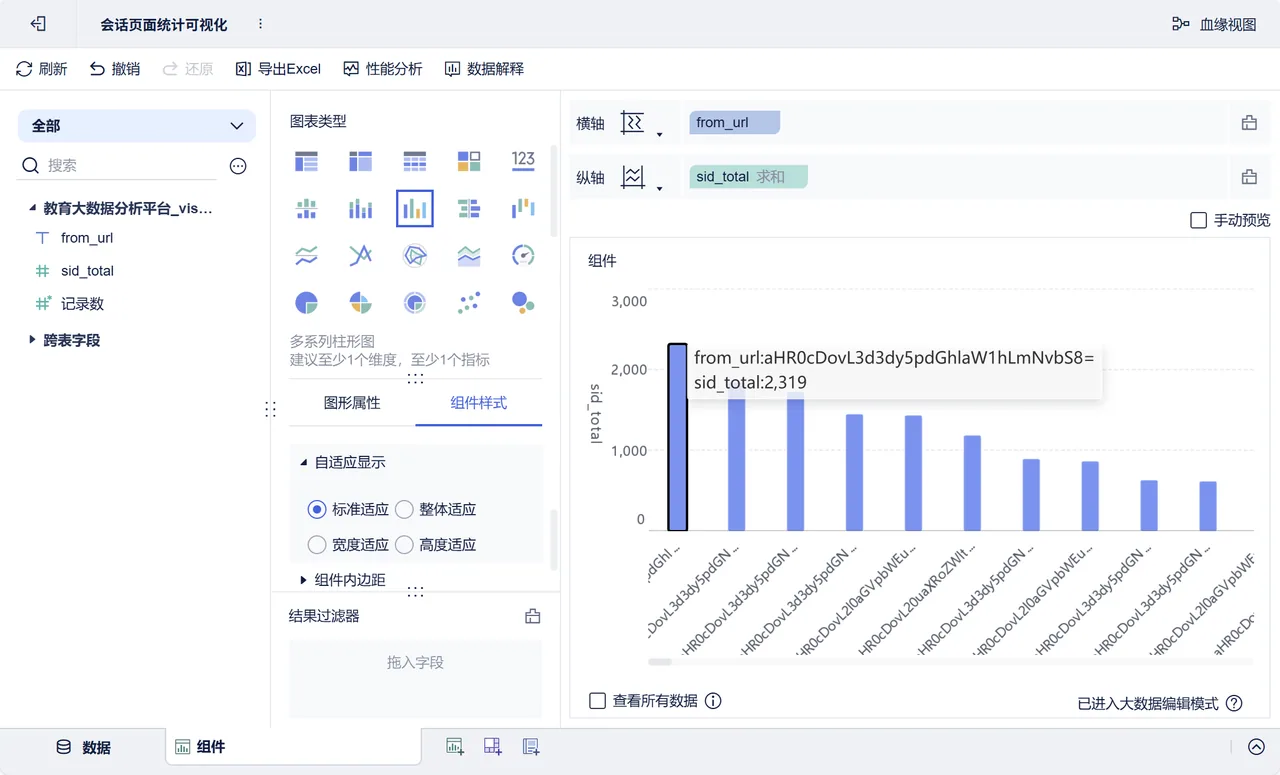Open field options menu beside search box
Screen dimensions: 1280x775
point(238,166)
